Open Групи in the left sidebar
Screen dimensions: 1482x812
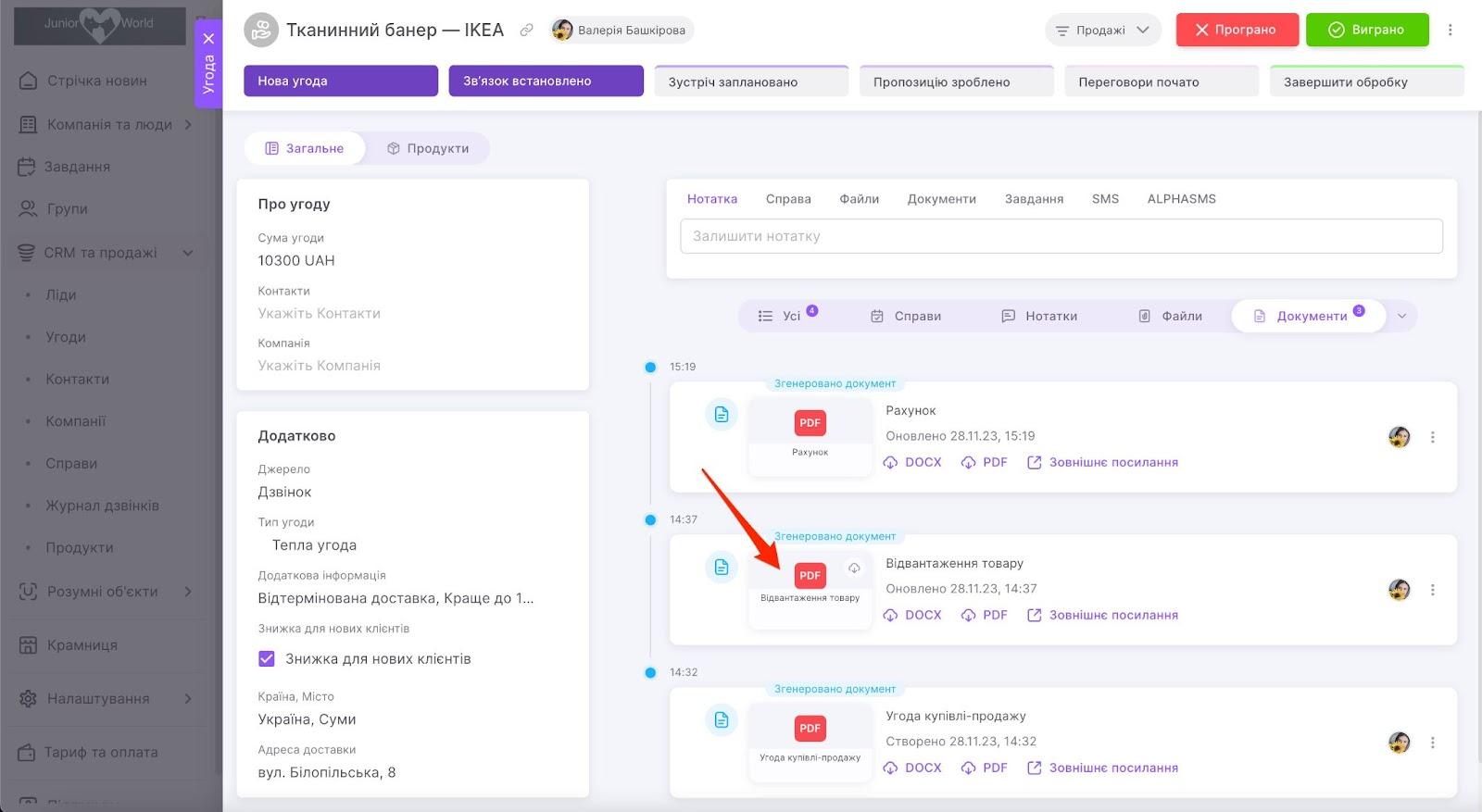pos(53,208)
